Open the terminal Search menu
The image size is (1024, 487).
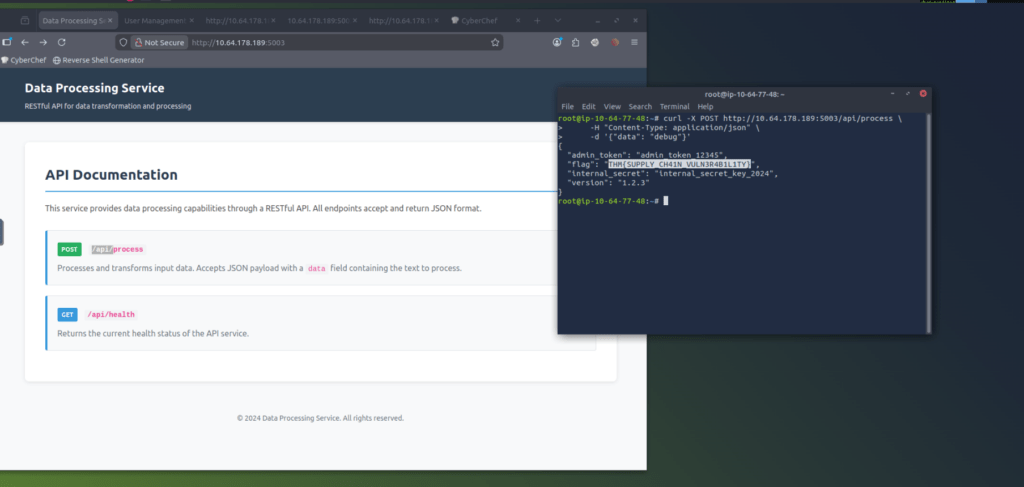640,106
